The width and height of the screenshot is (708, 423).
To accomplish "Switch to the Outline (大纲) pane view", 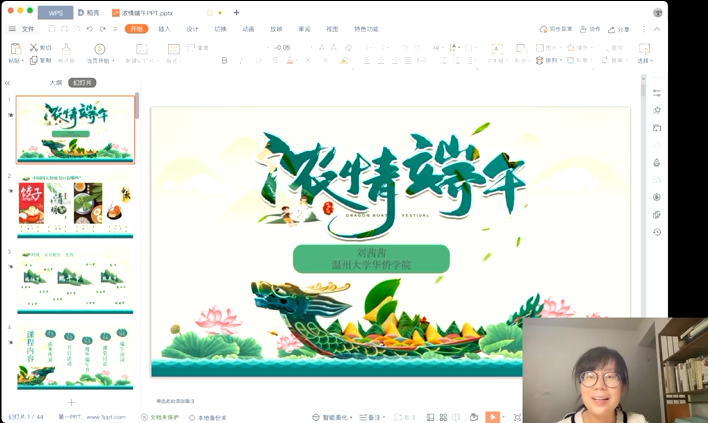I will coord(56,82).
